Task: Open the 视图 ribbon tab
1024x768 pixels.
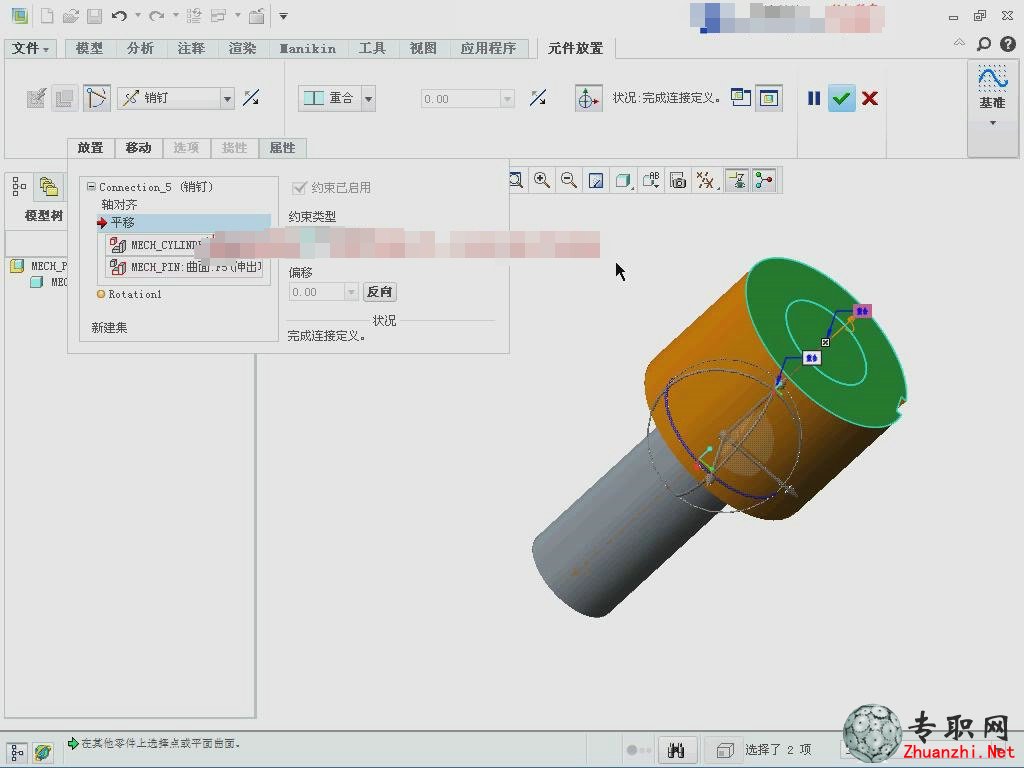Action: tap(423, 48)
